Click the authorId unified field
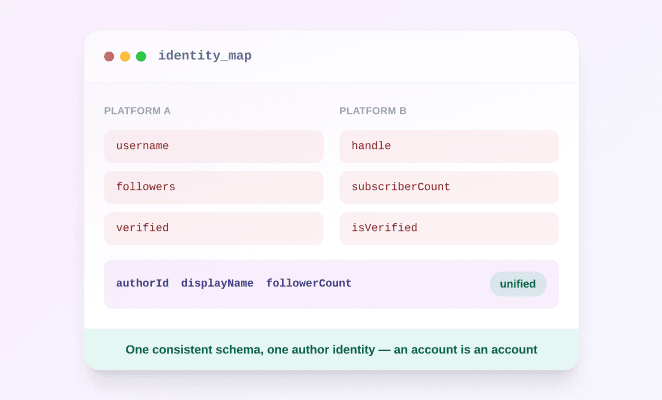 point(142,283)
